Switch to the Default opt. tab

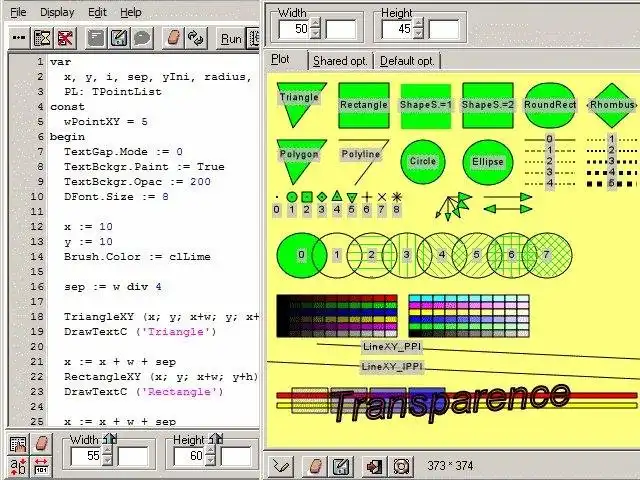click(x=407, y=61)
